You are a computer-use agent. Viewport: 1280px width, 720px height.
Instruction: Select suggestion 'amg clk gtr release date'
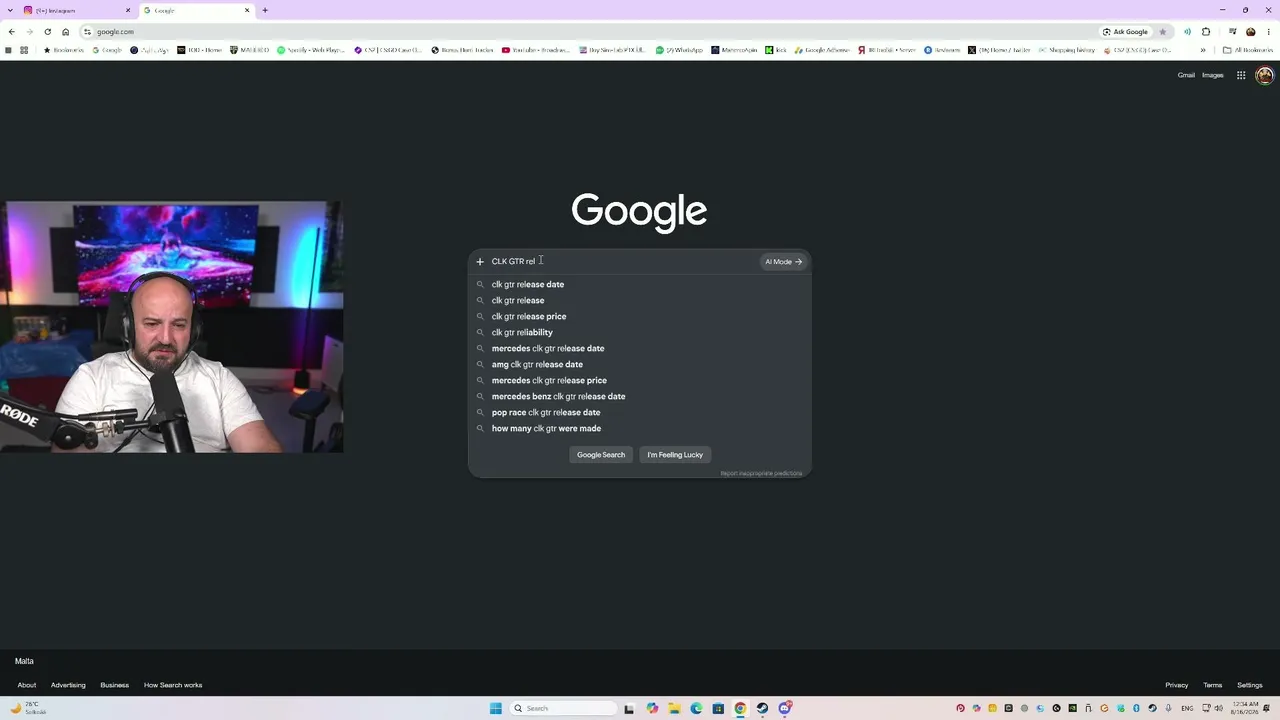click(x=640, y=365)
